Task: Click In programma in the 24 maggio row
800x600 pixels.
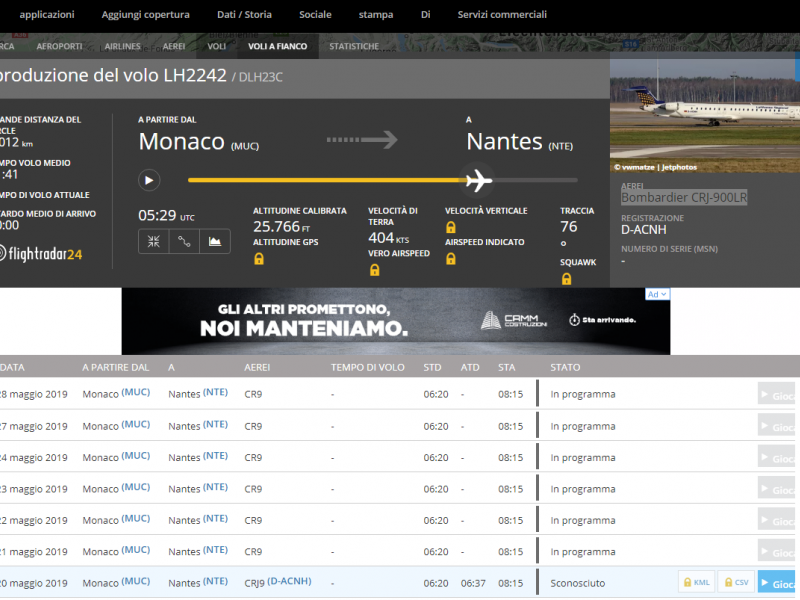Action: tap(583, 458)
